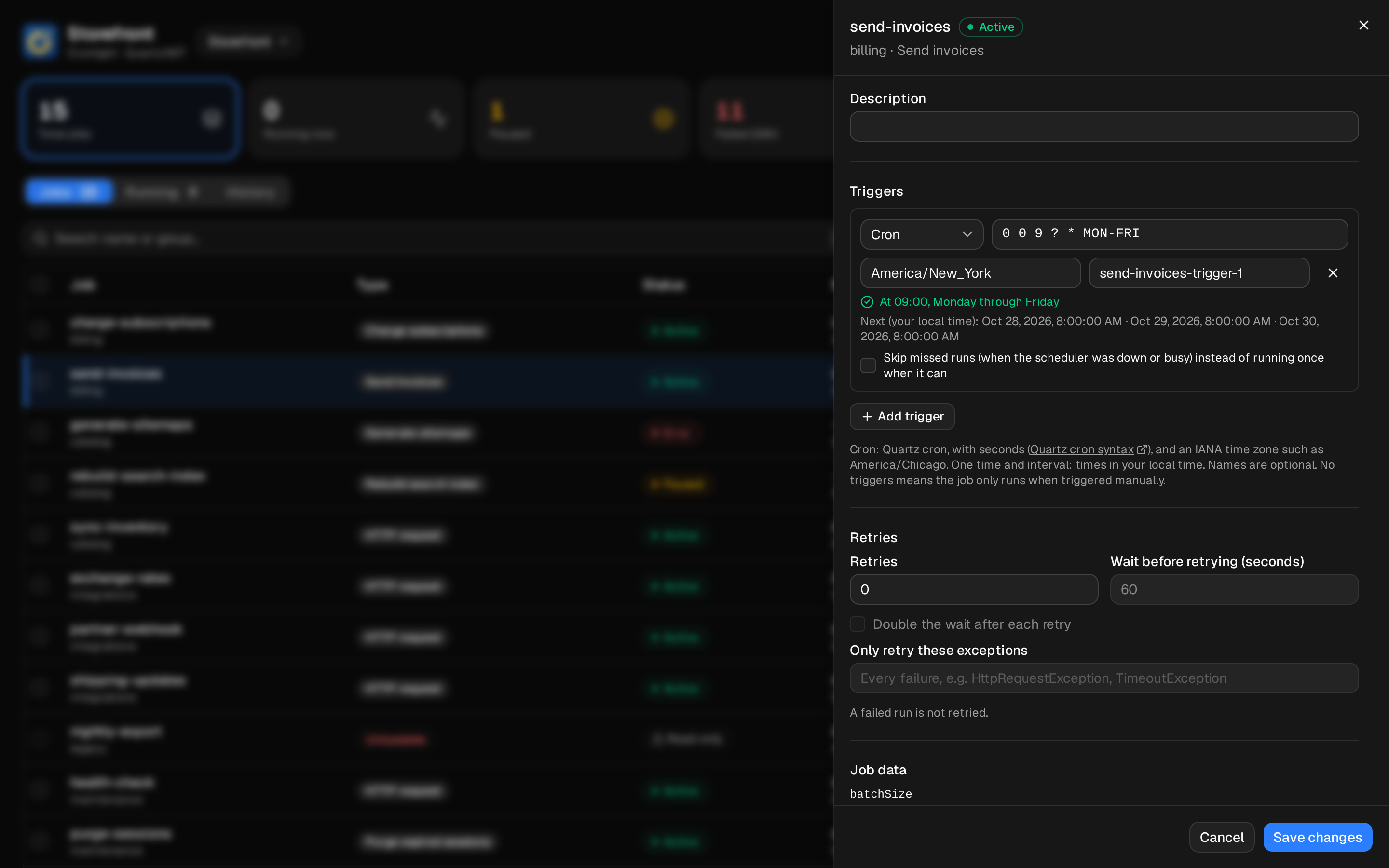Image resolution: width=1389 pixels, height=868 pixels.
Task: Open the Quartz cron syntax link
Action: coord(1082,449)
